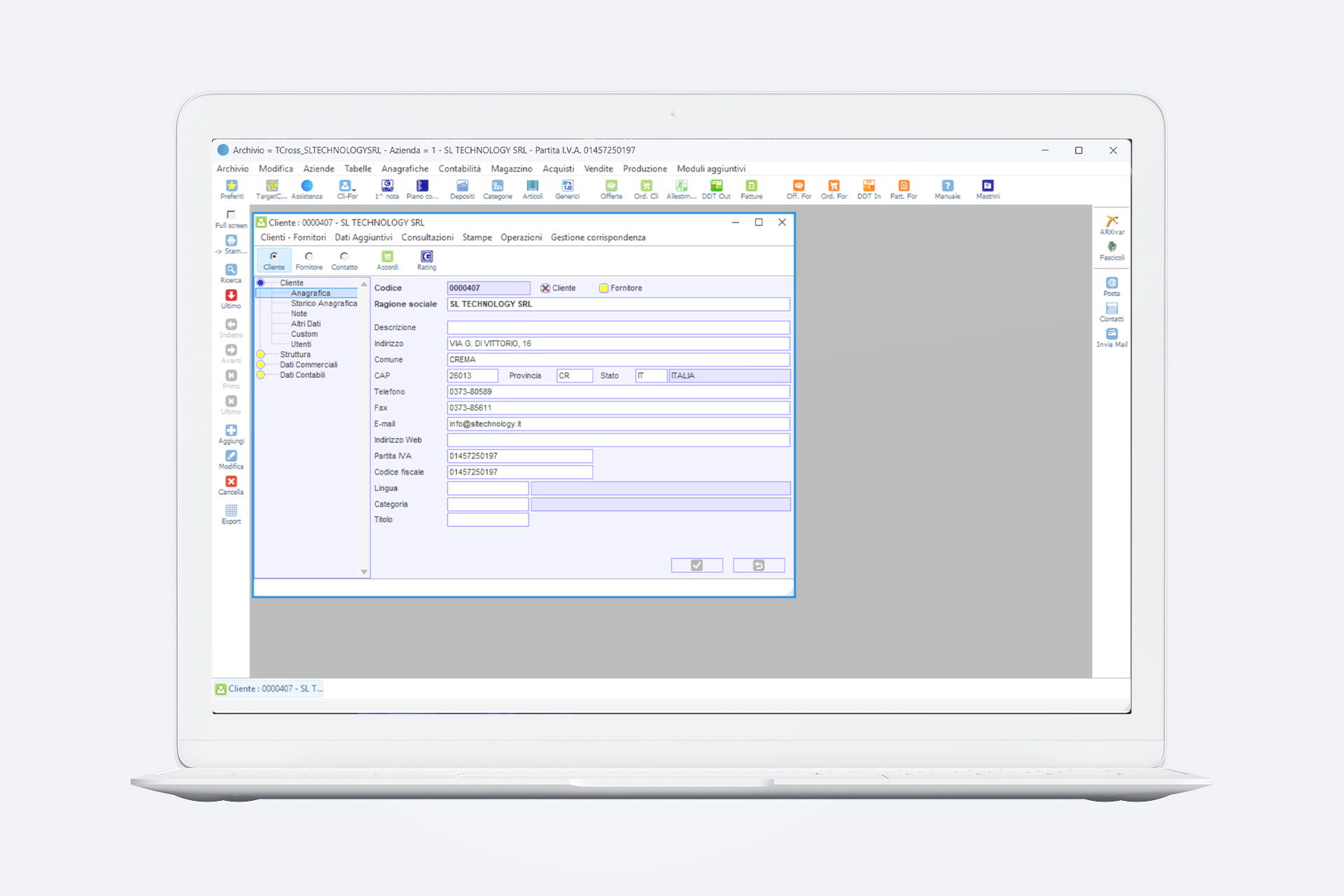This screenshot has width=1344, height=896.
Task: Open the Consultazioni menu
Action: 427,237
